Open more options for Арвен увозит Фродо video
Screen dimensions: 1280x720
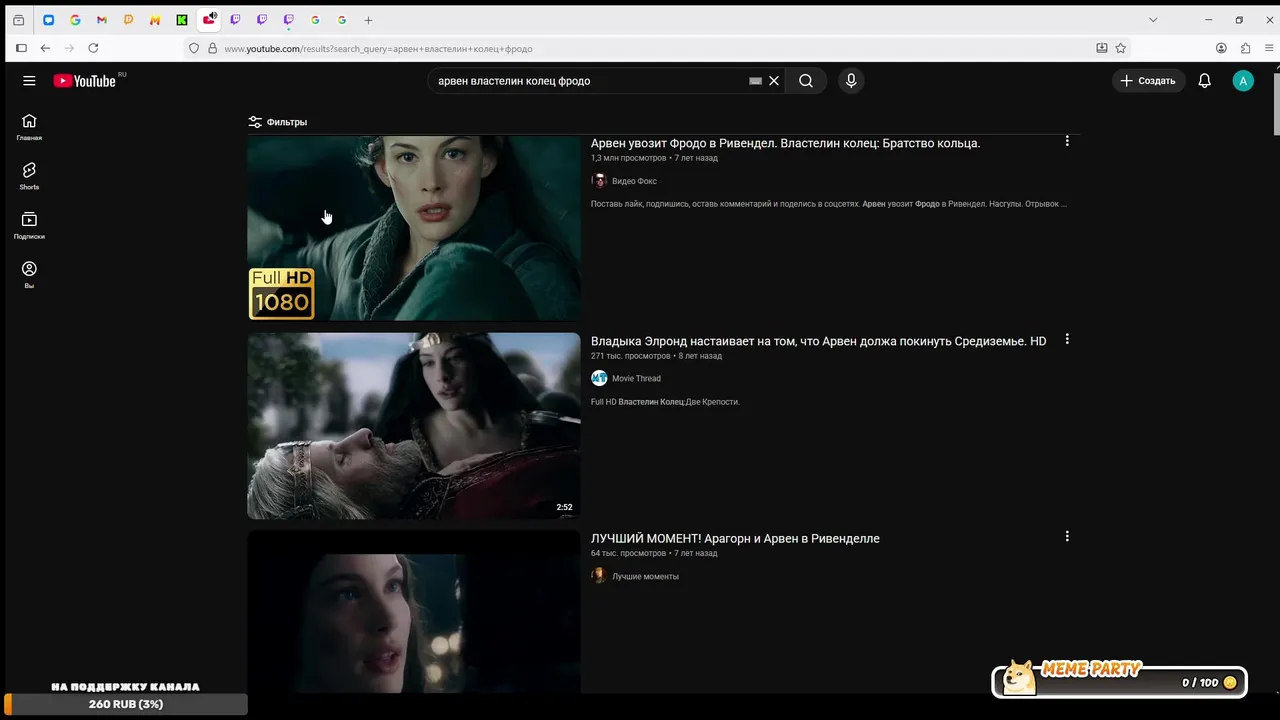tap(1067, 142)
